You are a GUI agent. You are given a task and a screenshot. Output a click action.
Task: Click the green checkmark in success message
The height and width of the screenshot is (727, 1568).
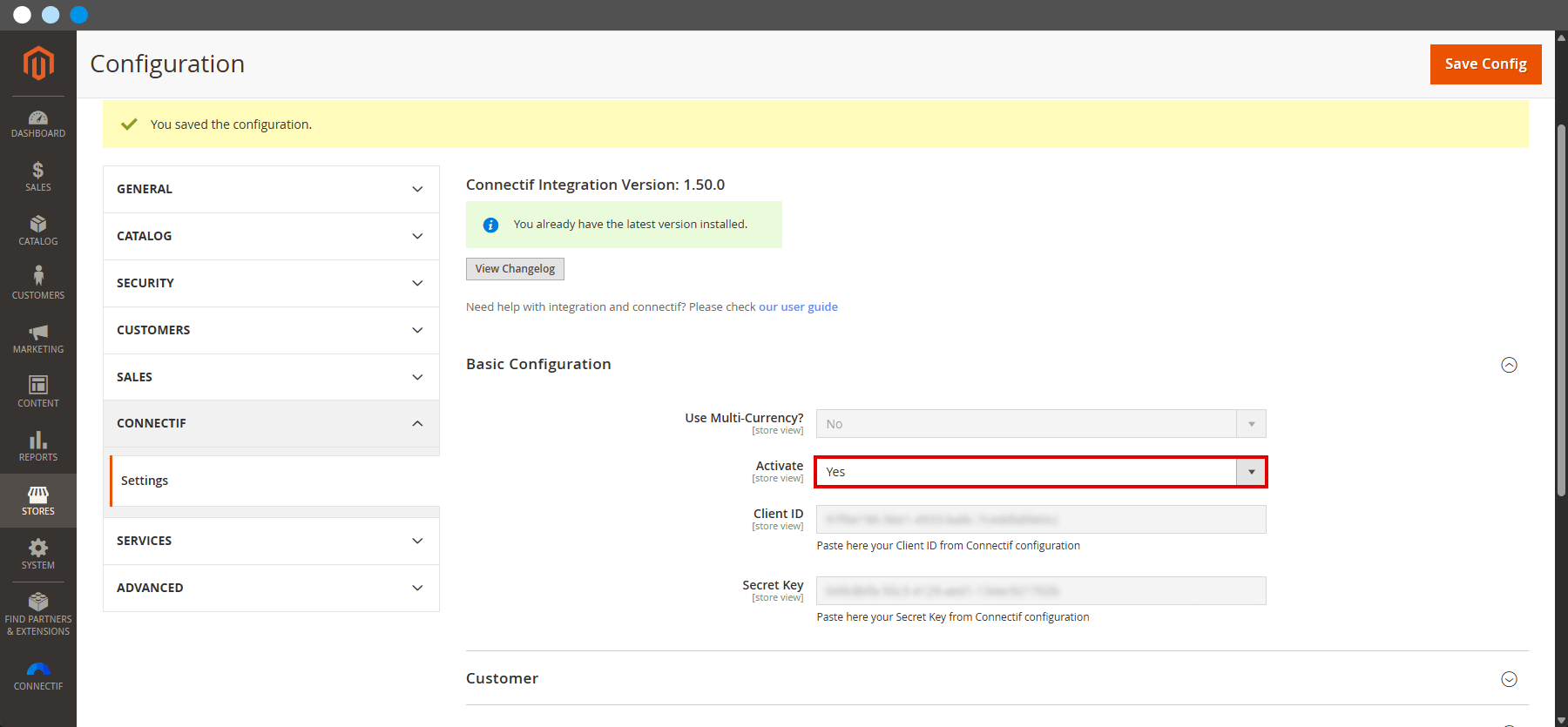129,125
